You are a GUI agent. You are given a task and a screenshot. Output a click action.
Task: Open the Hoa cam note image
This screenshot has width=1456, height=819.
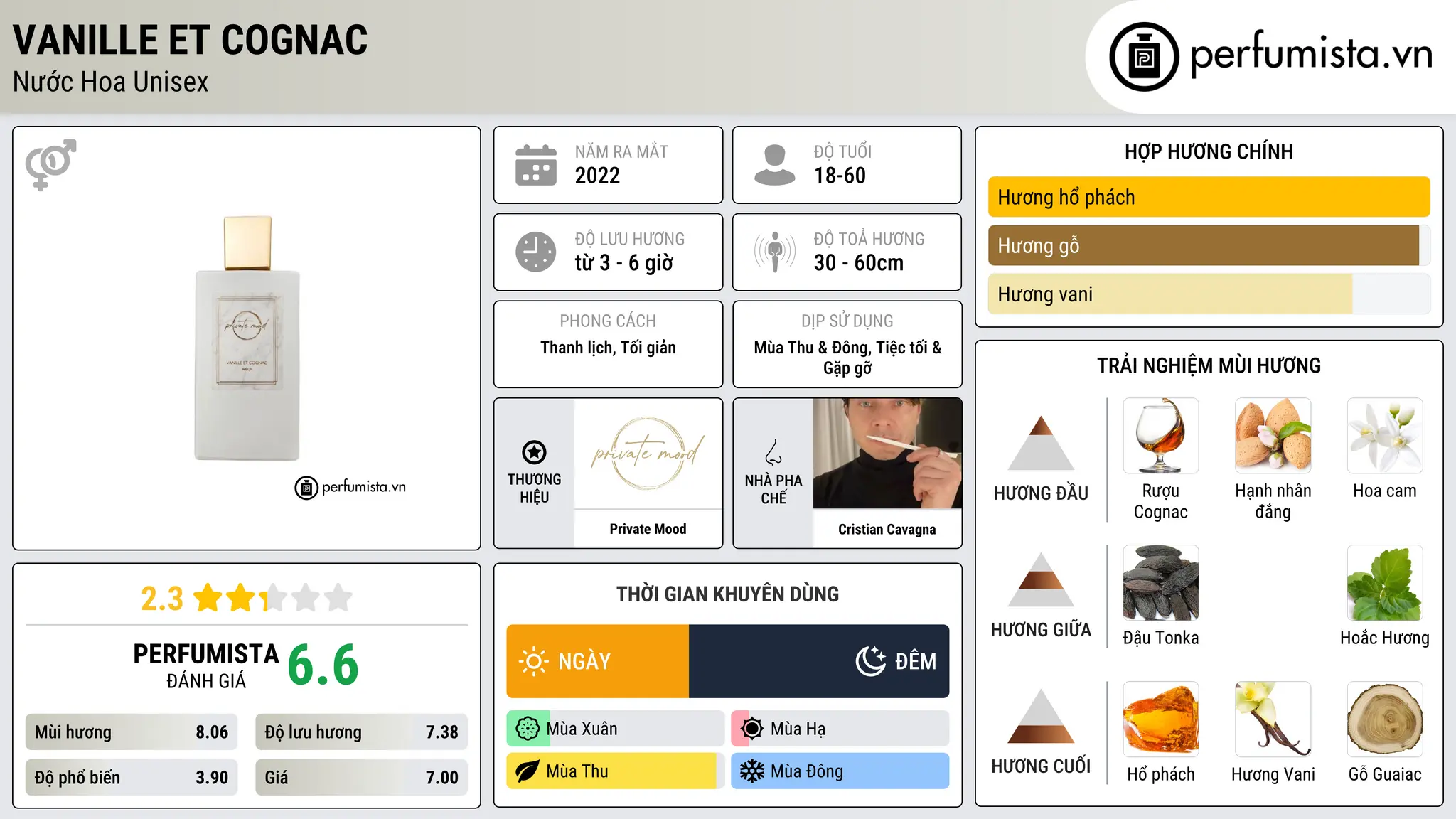click(x=1385, y=436)
